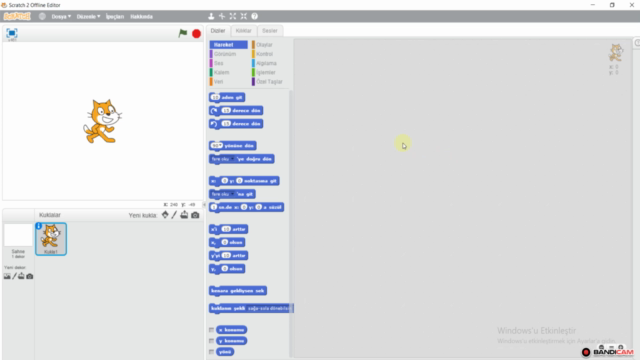
Task: Select the duplicate stamp tool
Action: click(x=211, y=16)
